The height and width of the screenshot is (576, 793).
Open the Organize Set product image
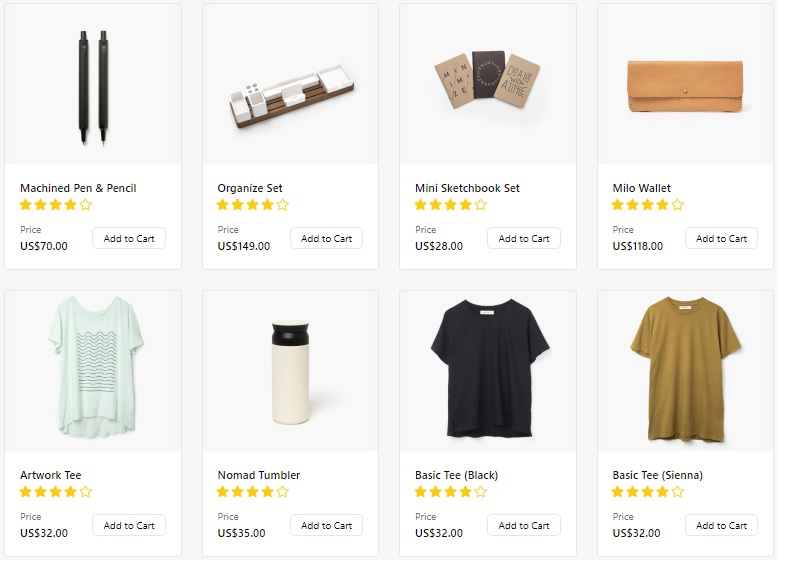290,84
